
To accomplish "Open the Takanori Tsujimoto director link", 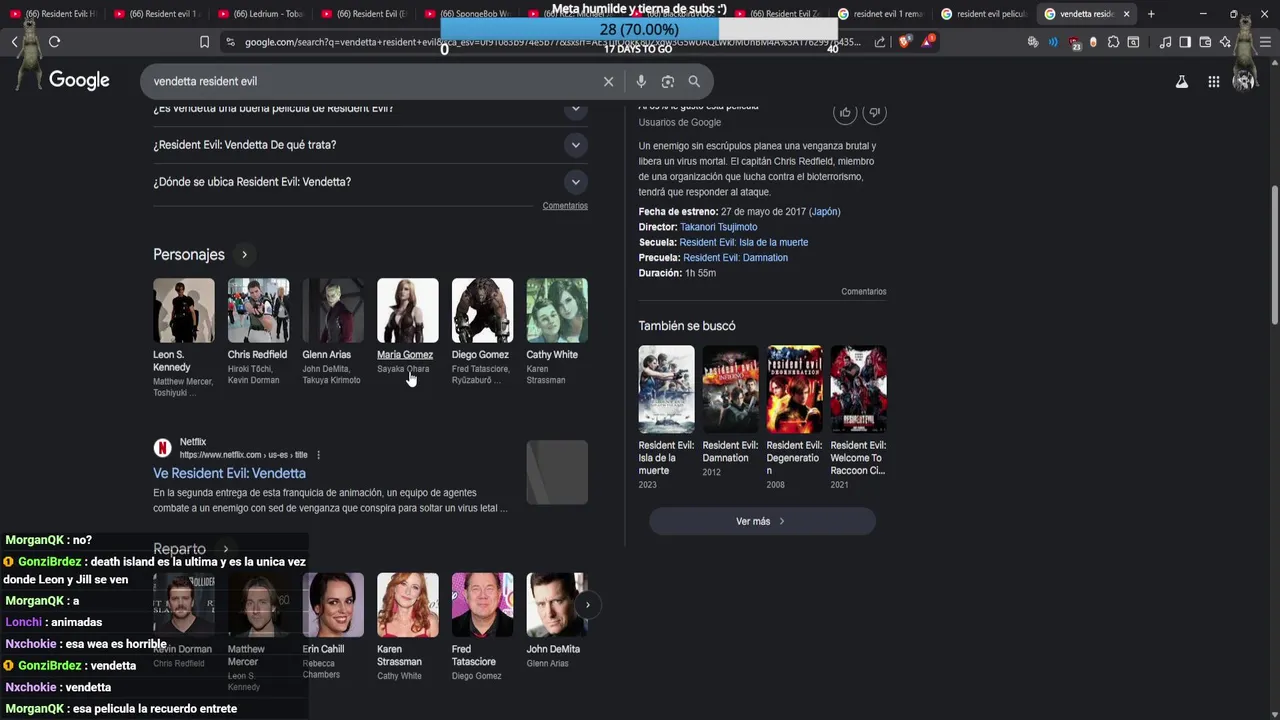I will click(x=718, y=227).
